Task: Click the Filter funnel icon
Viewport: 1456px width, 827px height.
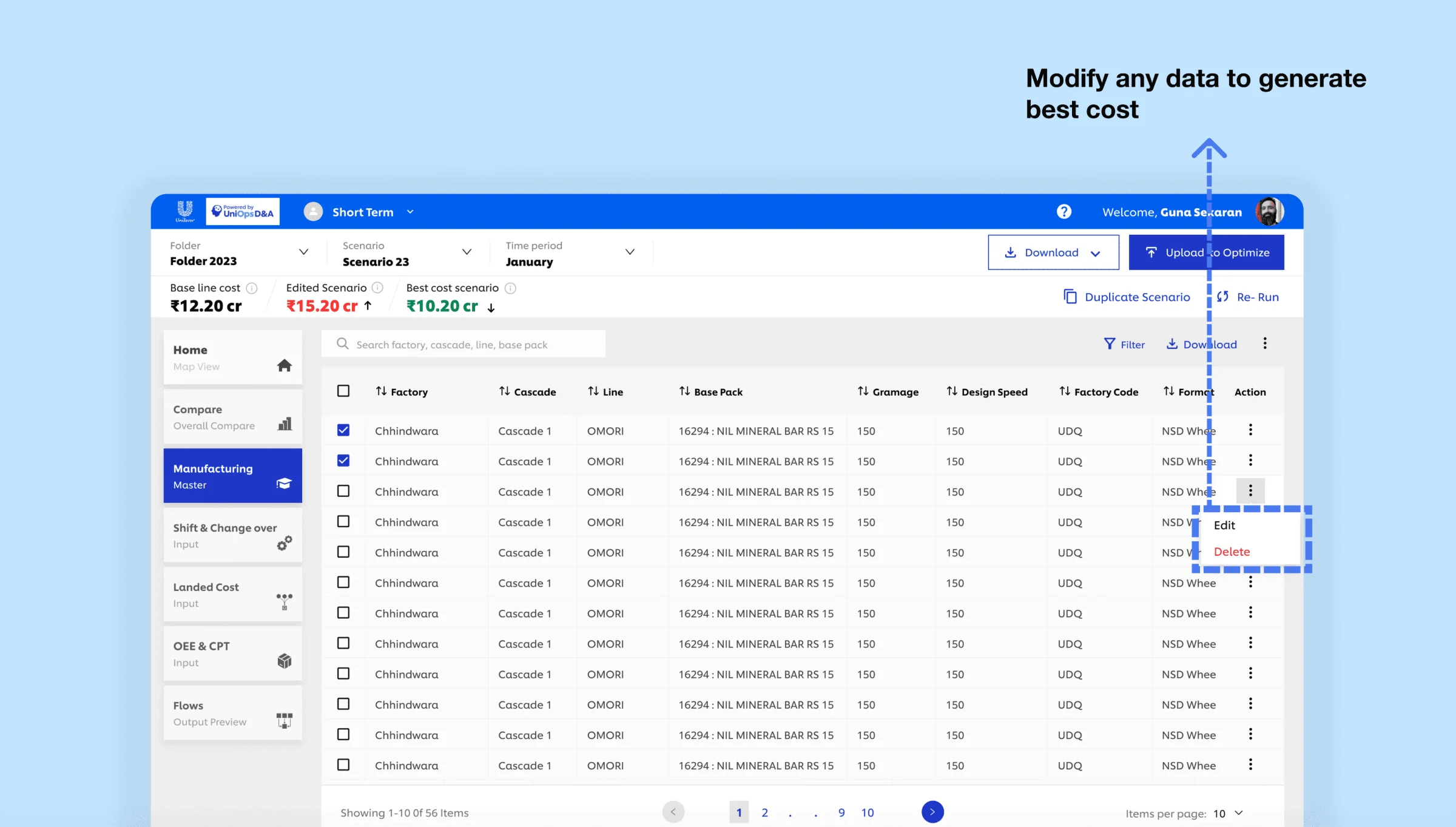Action: point(1110,344)
